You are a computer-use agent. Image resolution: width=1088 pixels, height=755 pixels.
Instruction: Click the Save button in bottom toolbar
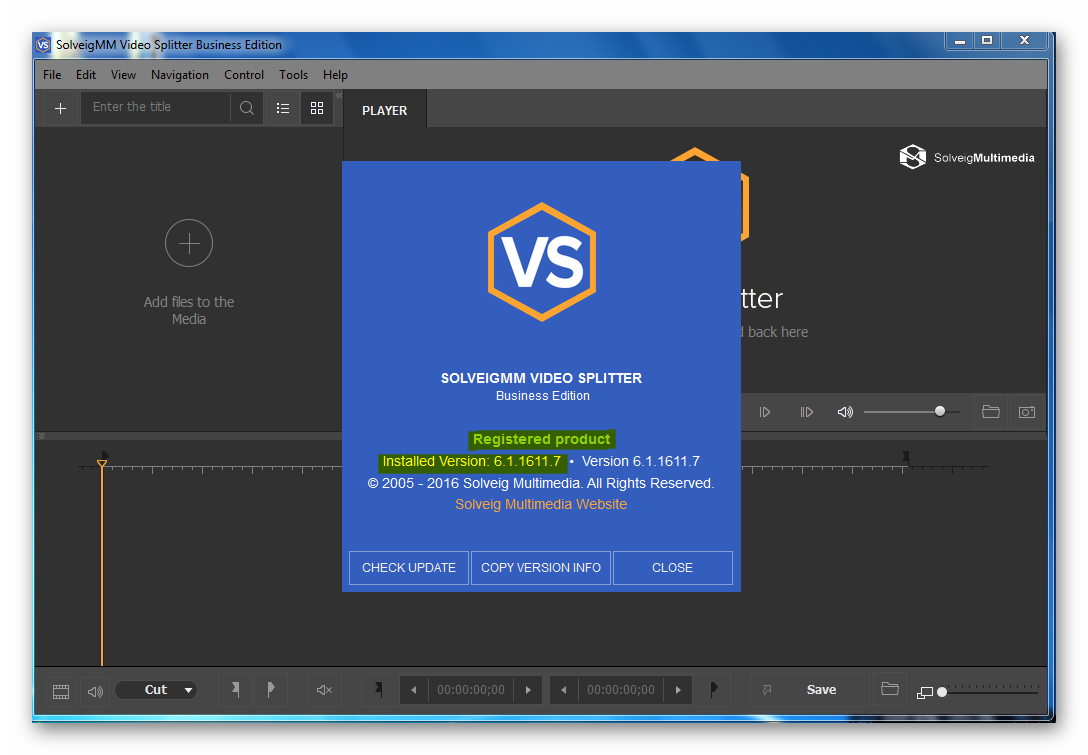822,690
